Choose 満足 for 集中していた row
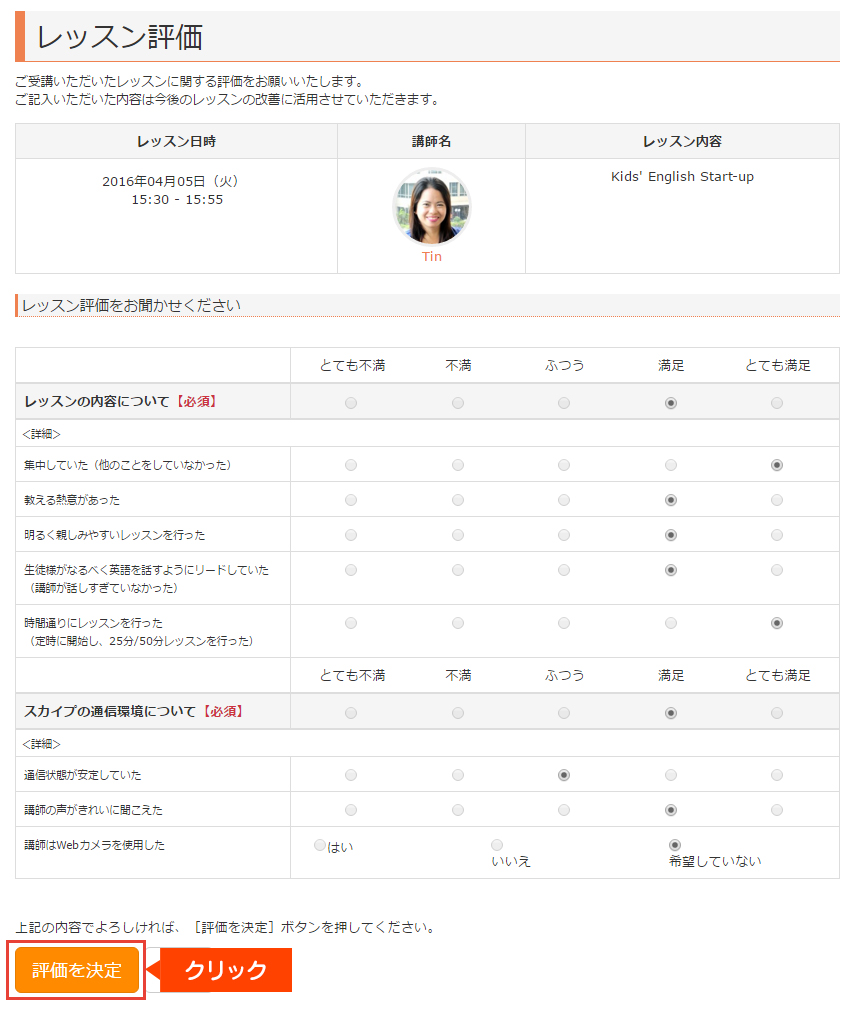The height and width of the screenshot is (1010, 855). pyautogui.click(x=671, y=464)
